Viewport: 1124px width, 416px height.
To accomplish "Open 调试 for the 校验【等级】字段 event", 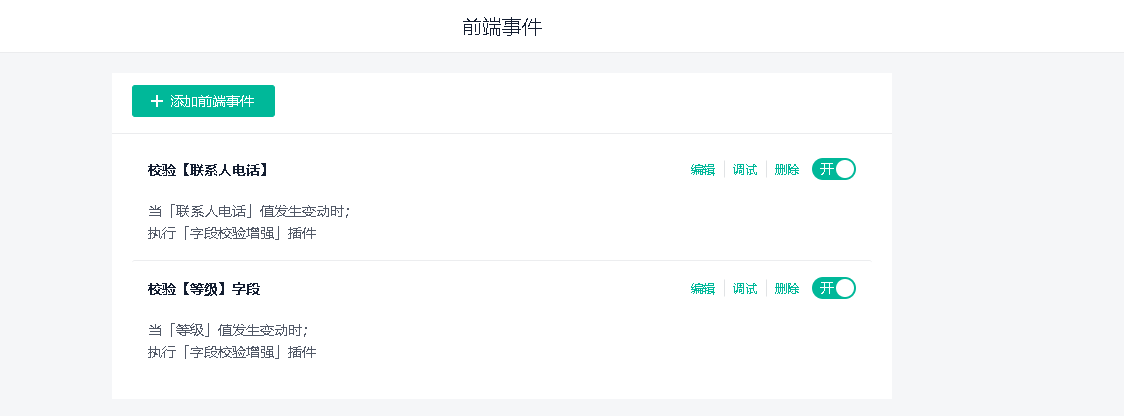I will point(745,288).
